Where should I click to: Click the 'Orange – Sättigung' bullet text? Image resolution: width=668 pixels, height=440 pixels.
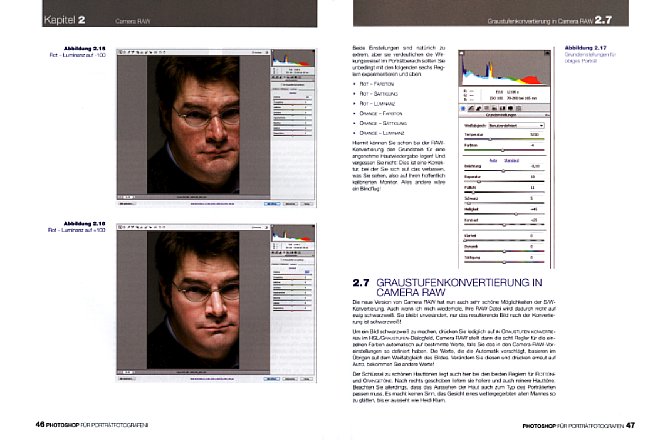tap(383, 123)
